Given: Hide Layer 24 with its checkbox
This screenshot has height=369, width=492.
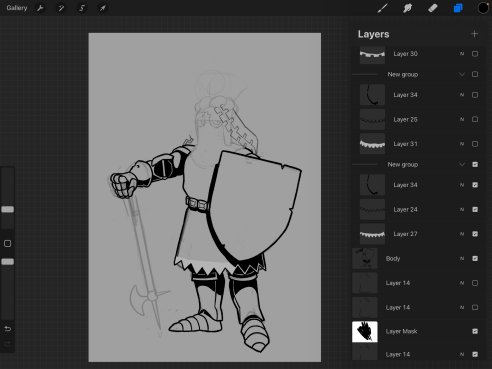Looking at the screenshot, I should coord(475,209).
